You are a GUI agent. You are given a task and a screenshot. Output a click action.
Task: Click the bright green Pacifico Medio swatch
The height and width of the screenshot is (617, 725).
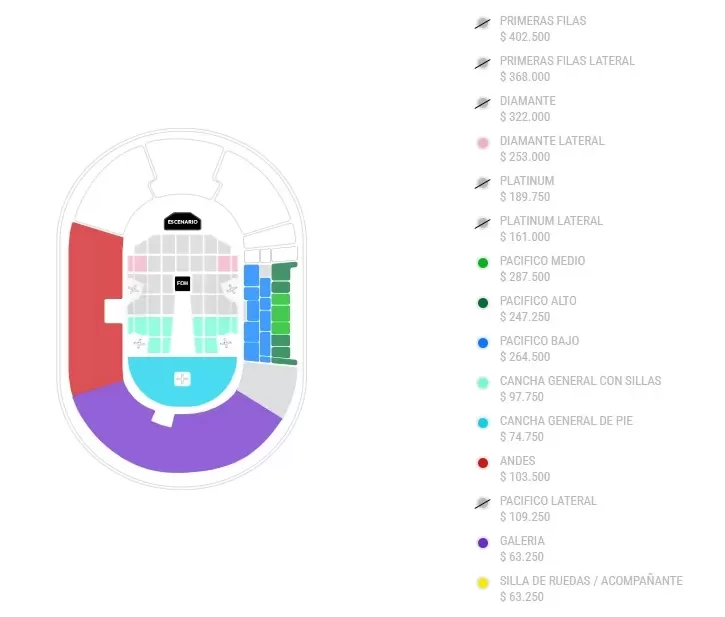(x=483, y=263)
